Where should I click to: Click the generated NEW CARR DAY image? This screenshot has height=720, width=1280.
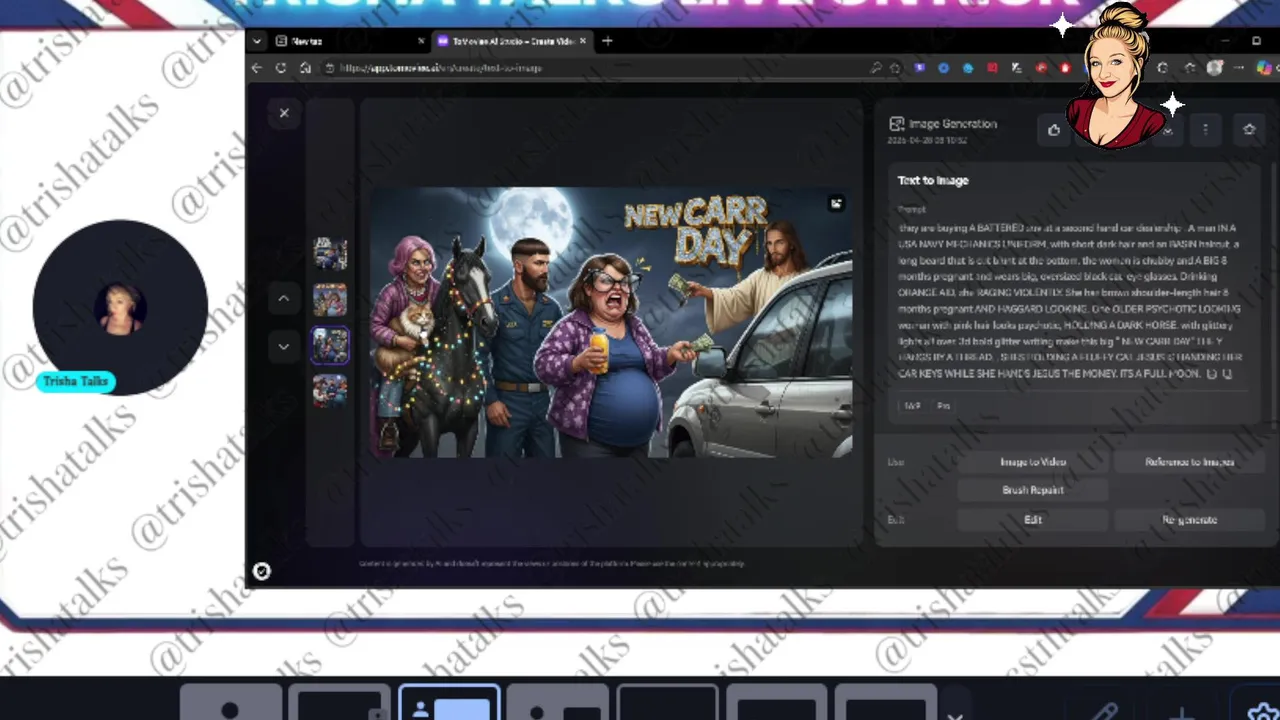[x=611, y=322]
